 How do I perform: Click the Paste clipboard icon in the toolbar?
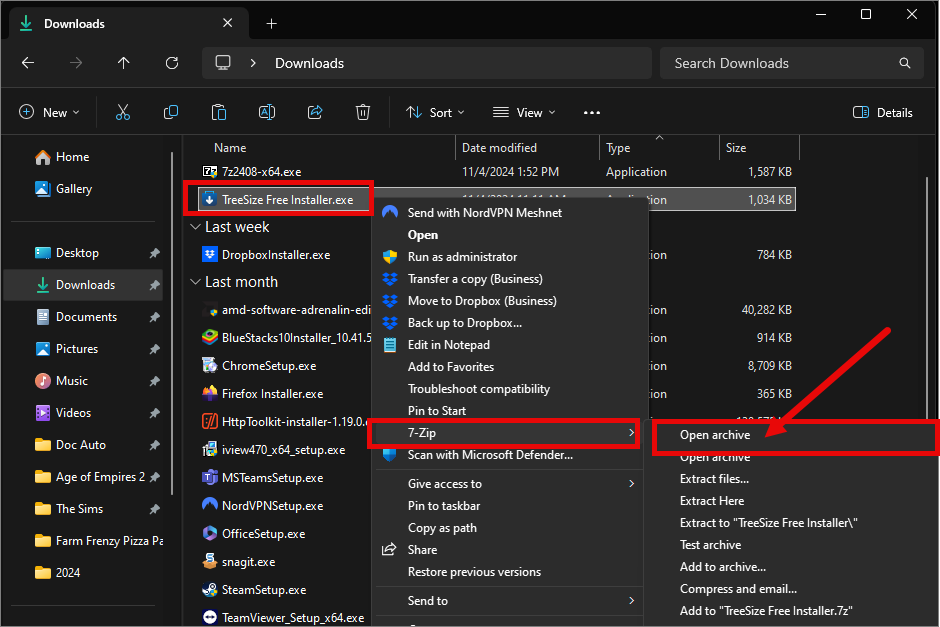point(219,112)
